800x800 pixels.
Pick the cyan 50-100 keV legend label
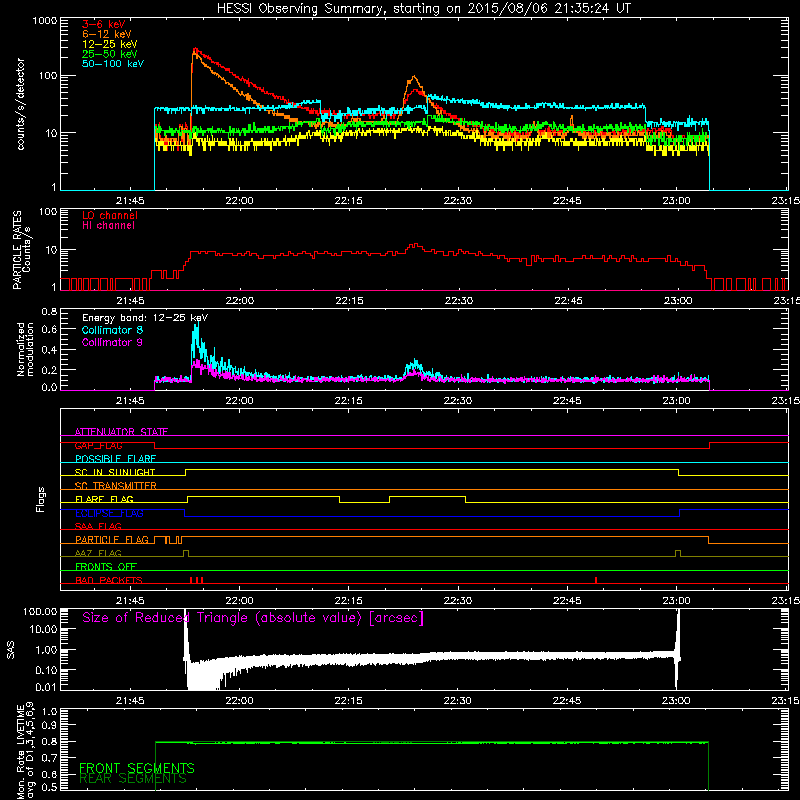(x=113, y=64)
